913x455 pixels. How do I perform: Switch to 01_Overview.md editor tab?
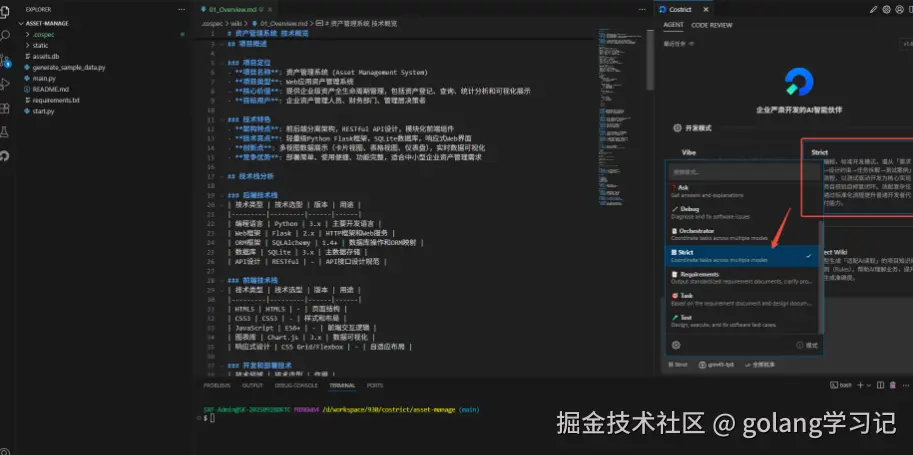[233, 9]
